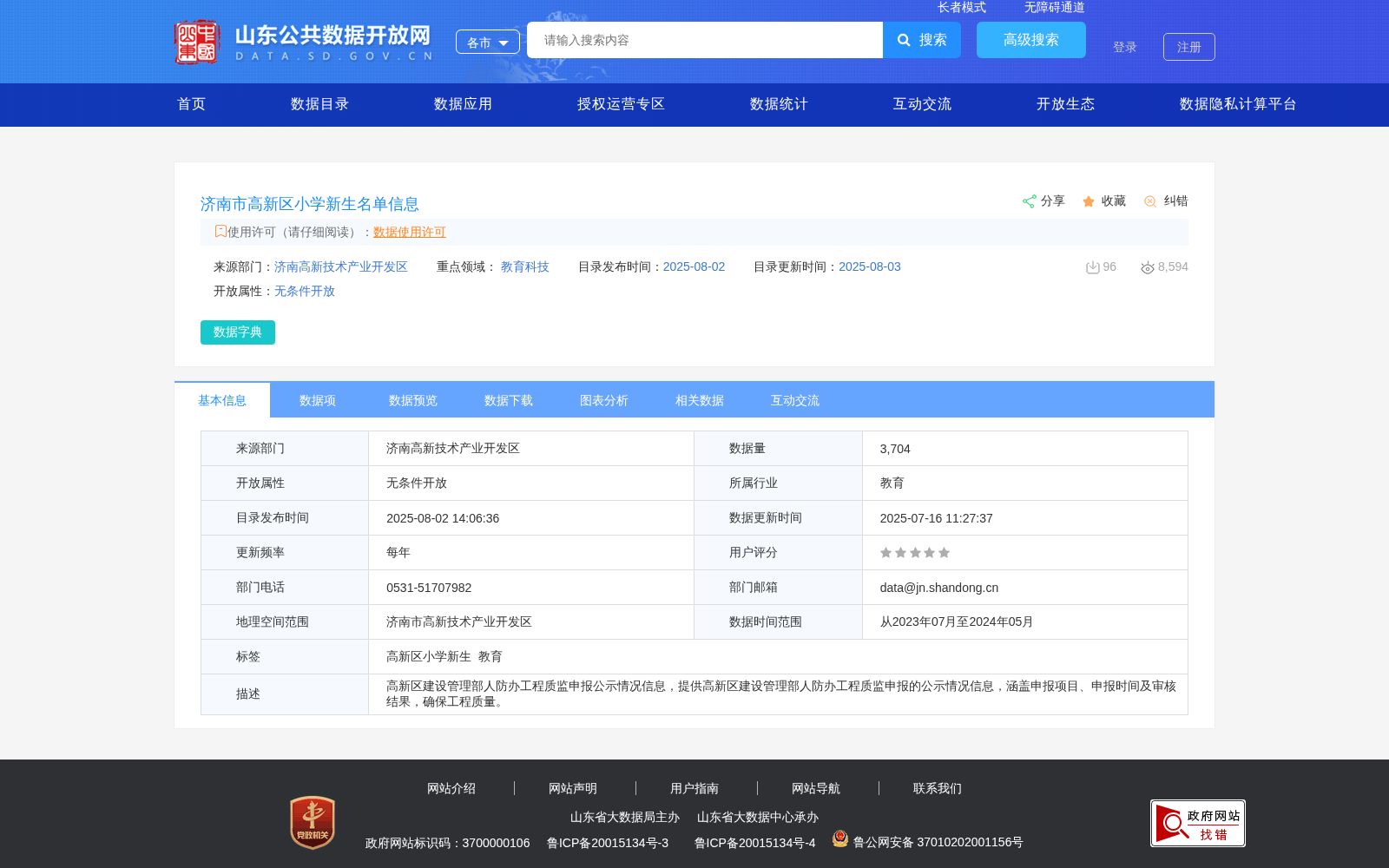
Task: Click the error correction icon next to 纠错
Action: 1150,201
